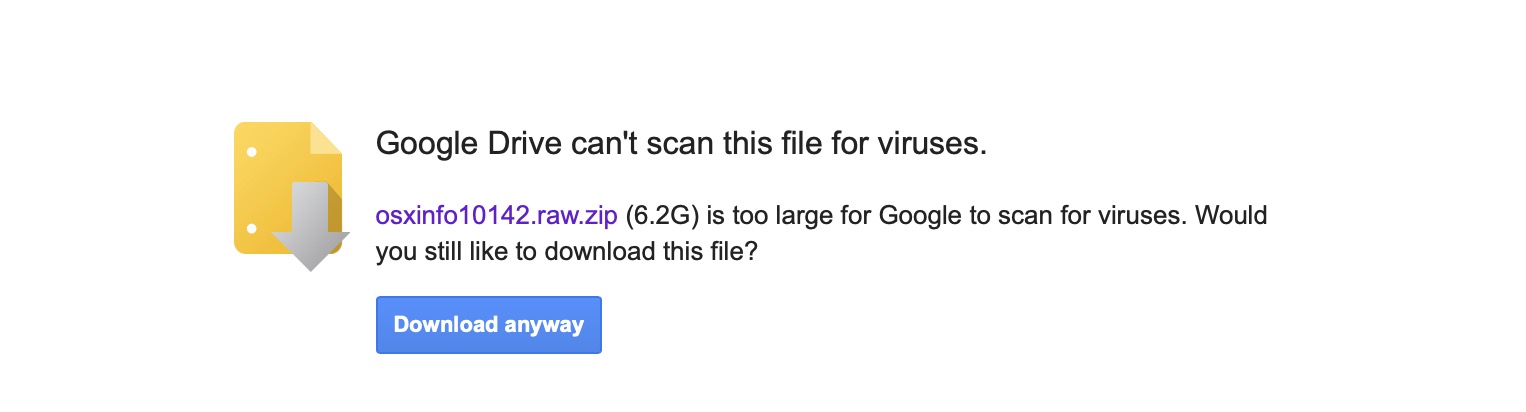This screenshot has height=412, width=1526.
Task: Click the lower white dot on file icon
Action: tap(251, 225)
